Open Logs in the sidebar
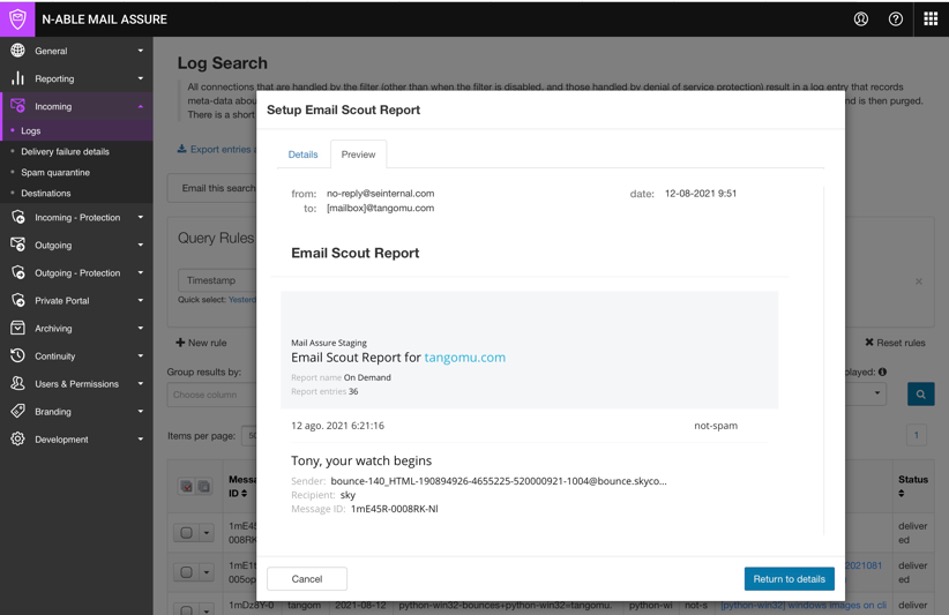950x616 pixels. pos(30,130)
